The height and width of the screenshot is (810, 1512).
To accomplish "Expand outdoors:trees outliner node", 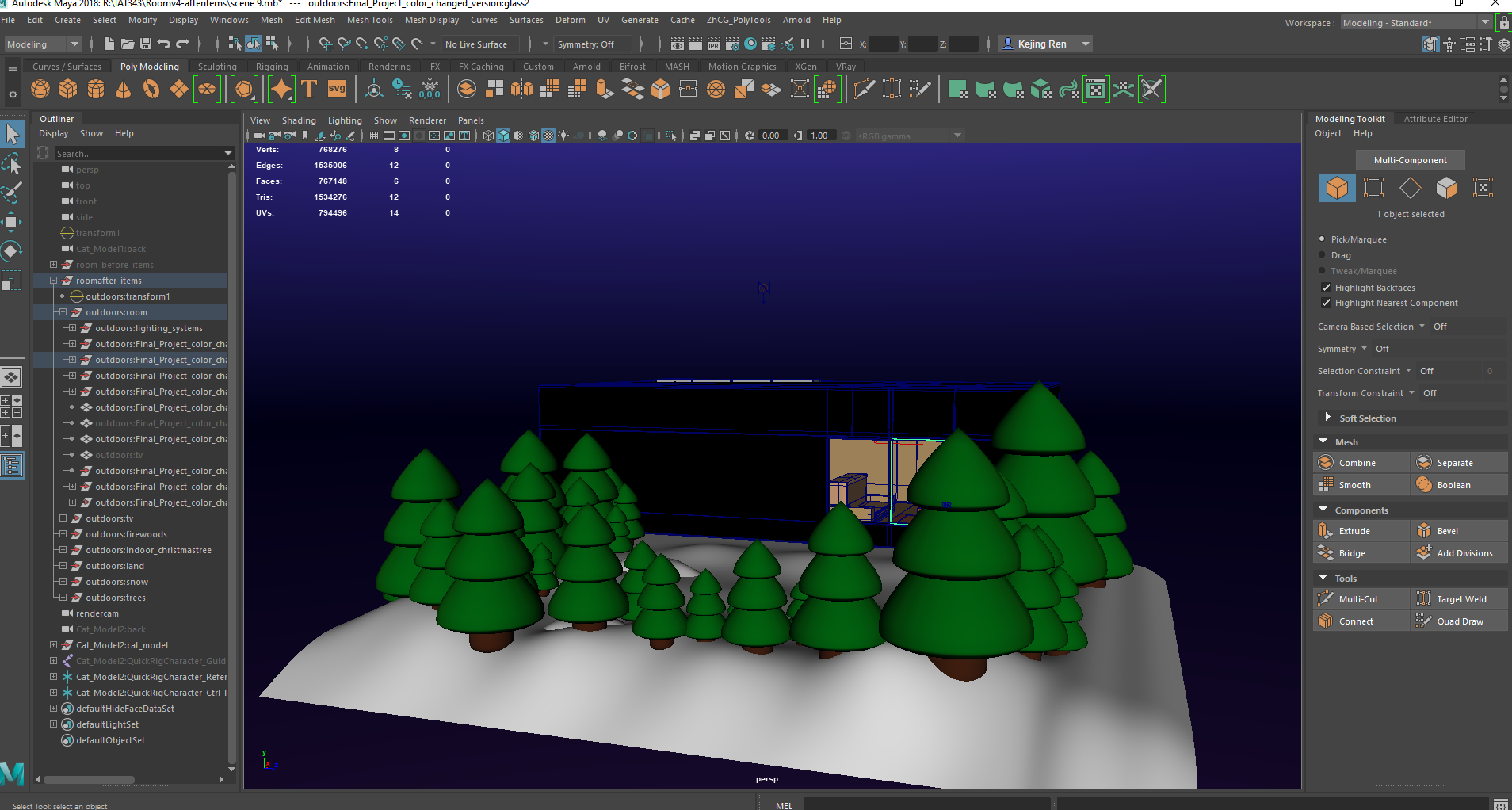I will pyautogui.click(x=63, y=598).
